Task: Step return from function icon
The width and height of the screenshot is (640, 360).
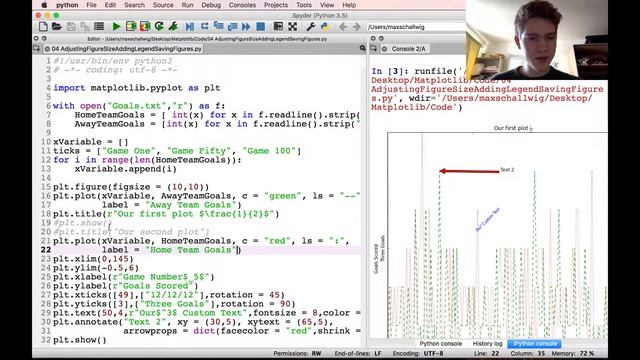Action: 232,27
